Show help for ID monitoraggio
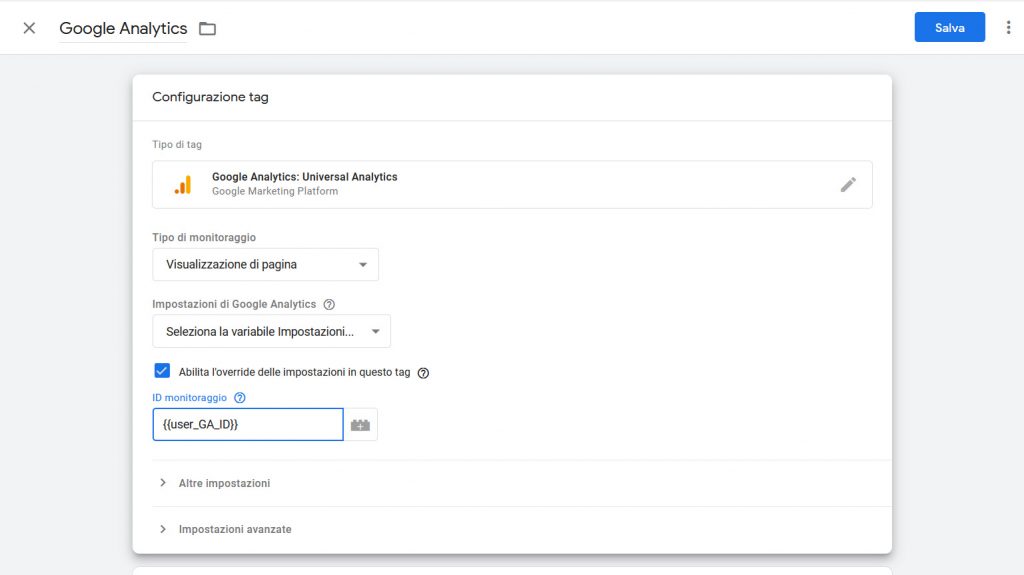The height and width of the screenshot is (575, 1024). 240,397
